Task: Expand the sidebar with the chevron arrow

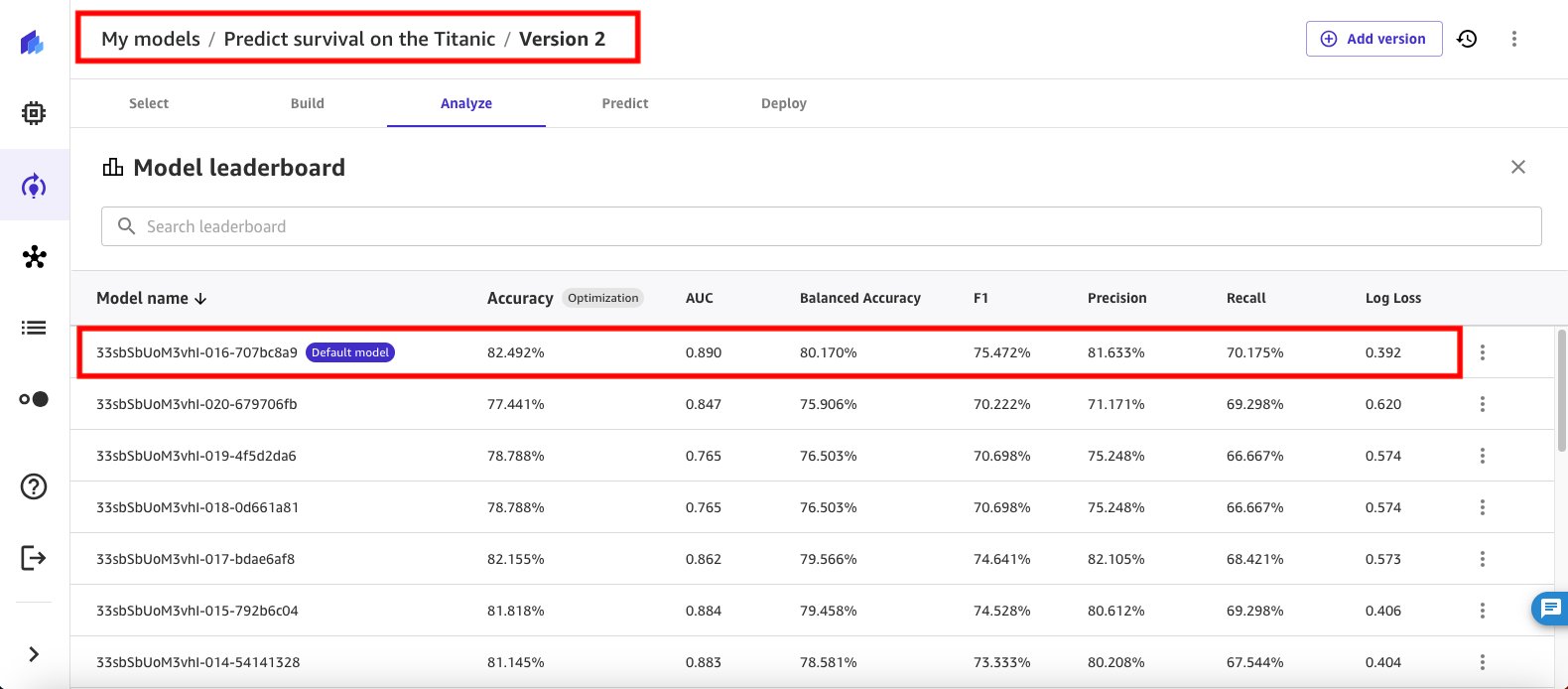Action: tap(34, 654)
